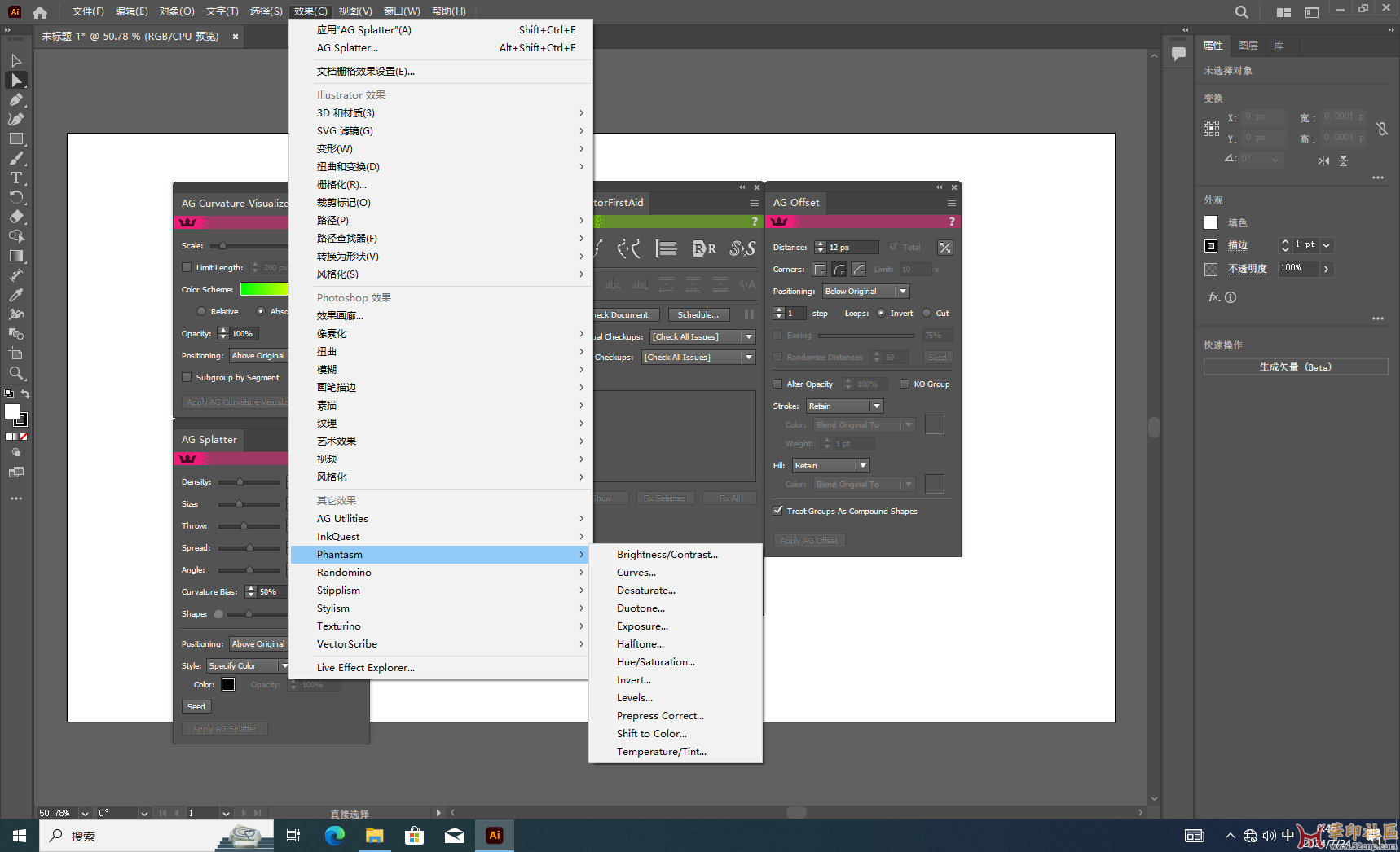Enable the Alter Opacity checkbox

777,384
